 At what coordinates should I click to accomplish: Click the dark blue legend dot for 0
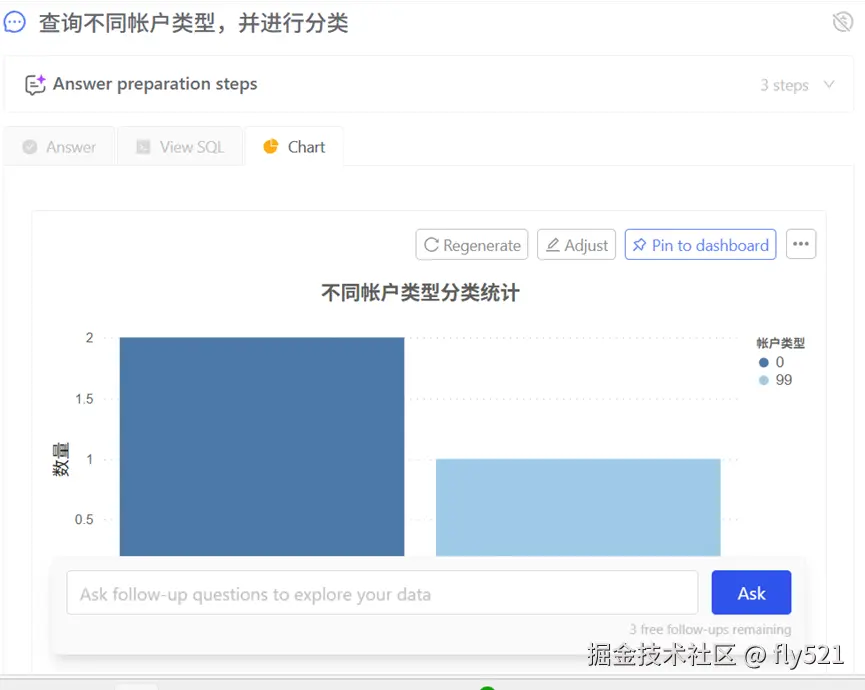pyautogui.click(x=763, y=362)
